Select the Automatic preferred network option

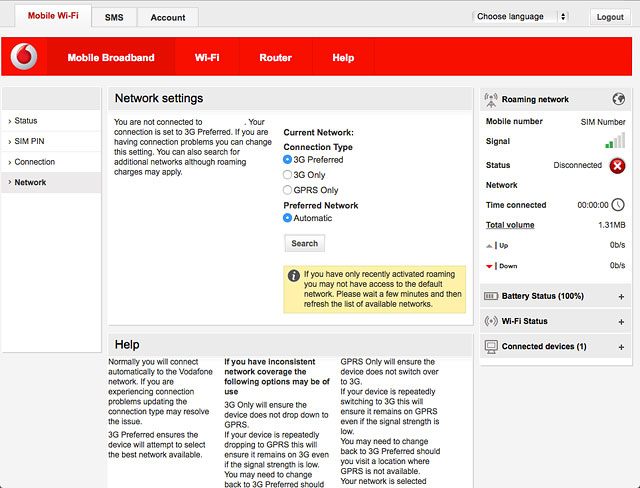[x=288, y=218]
